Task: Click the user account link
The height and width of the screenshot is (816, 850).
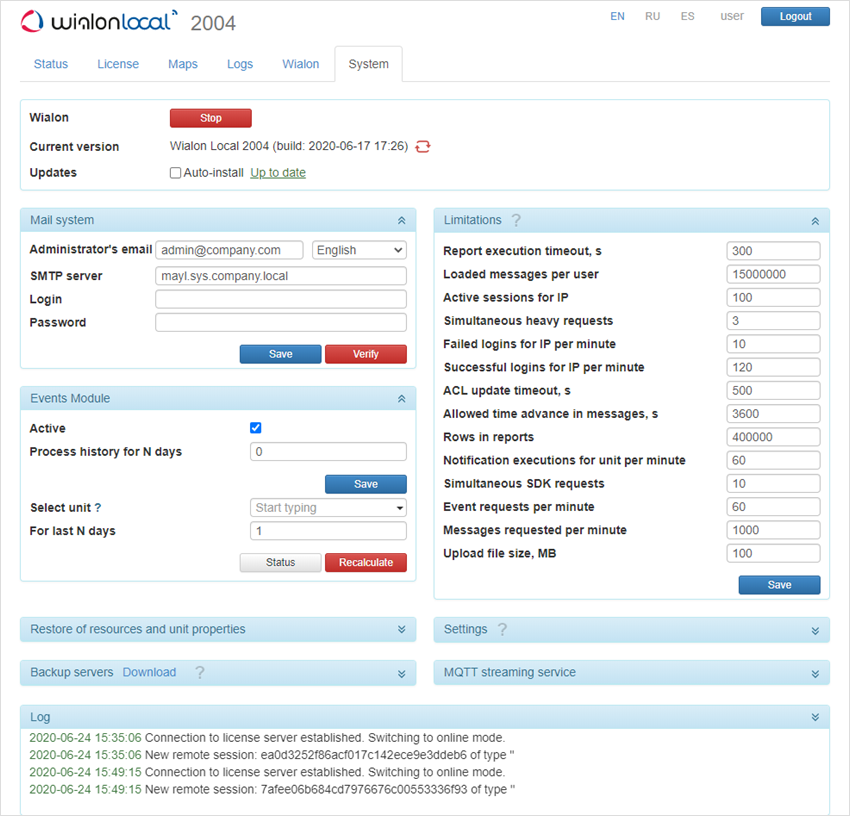Action: [732, 16]
